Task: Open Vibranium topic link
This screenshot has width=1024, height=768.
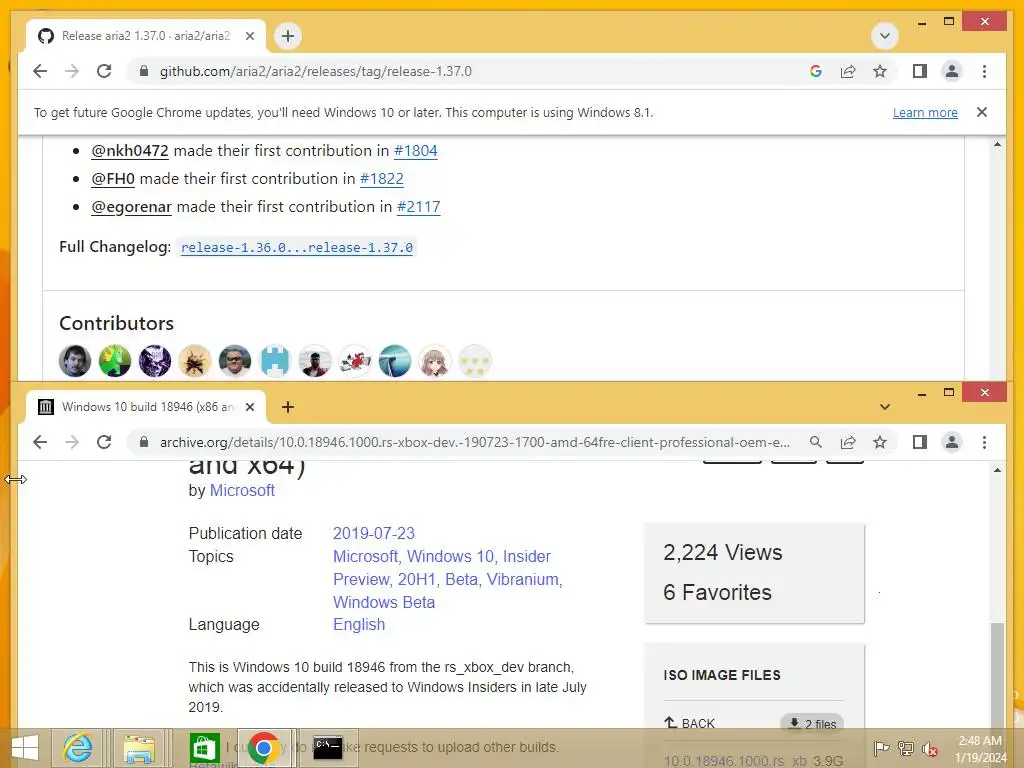Action: point(522,579)
